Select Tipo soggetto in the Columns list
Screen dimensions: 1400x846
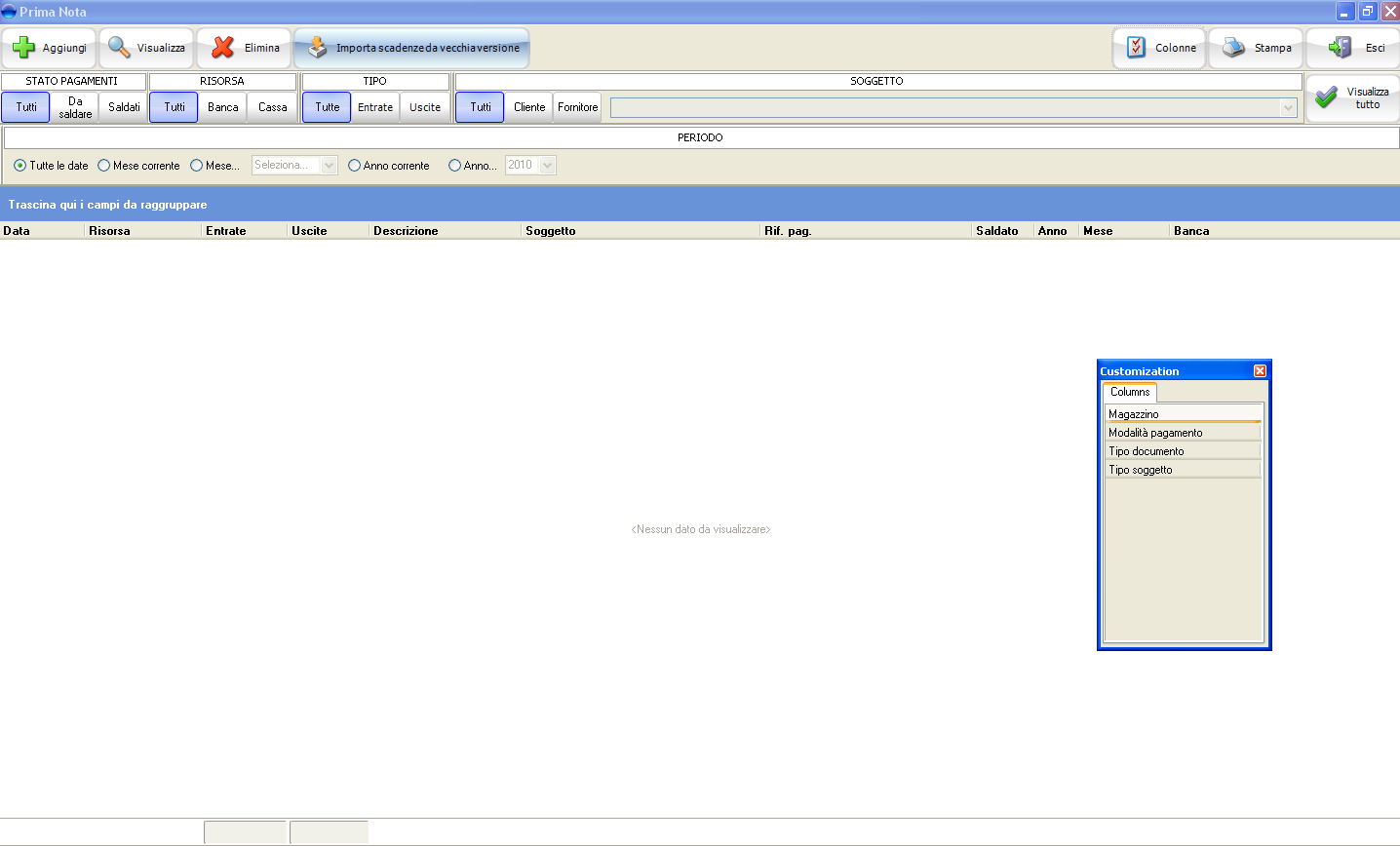click(x=1184, y=469)
